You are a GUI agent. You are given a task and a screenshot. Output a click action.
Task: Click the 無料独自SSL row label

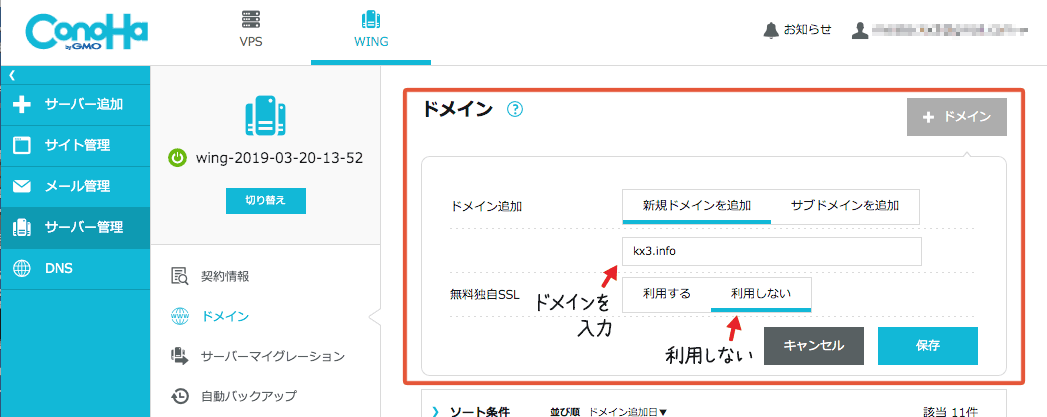[485, 294]
